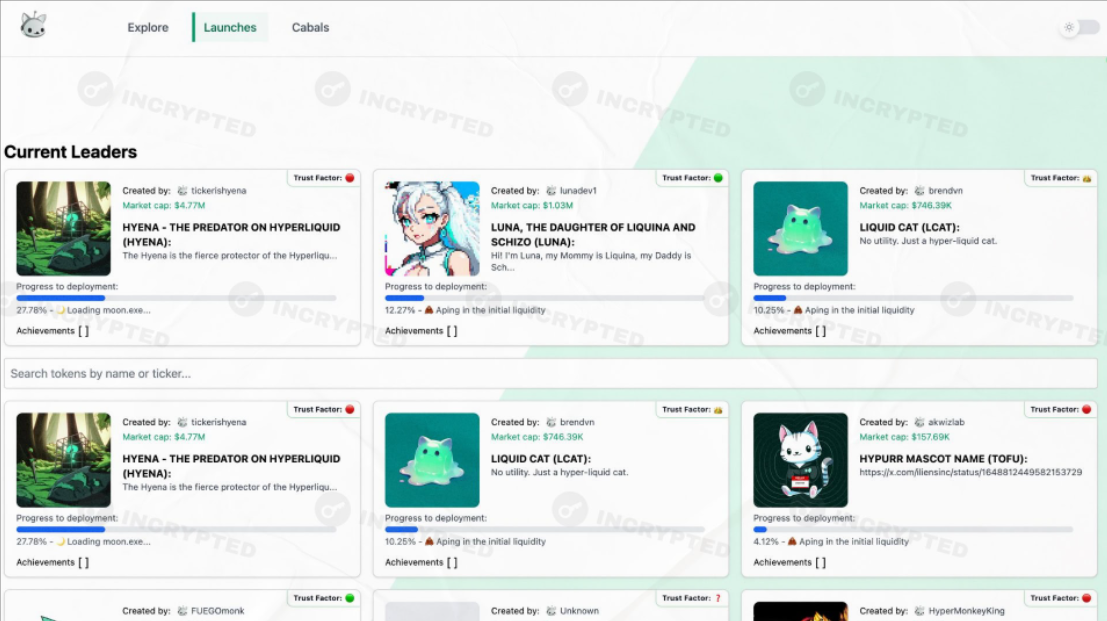This screenshot has height=621, width=1107.
Task: Click red Trust Factor dot on TOFU card
Action: pos(1087,409)
